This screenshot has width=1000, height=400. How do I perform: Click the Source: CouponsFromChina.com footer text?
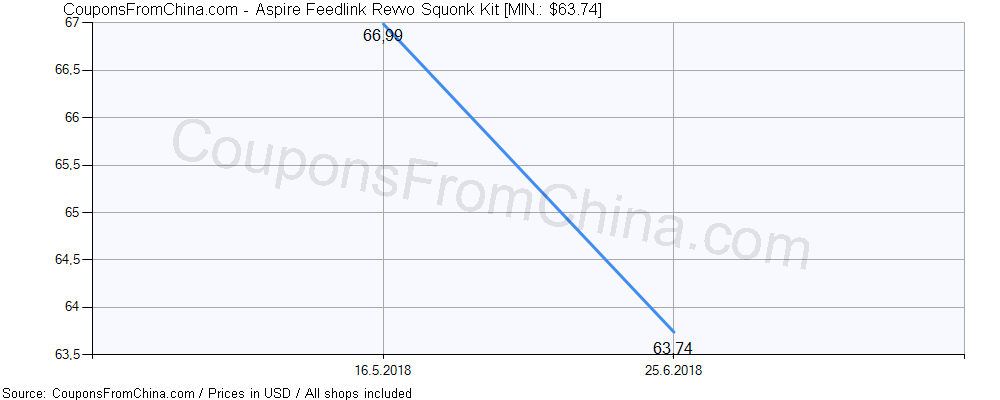(x=98, y=393)
